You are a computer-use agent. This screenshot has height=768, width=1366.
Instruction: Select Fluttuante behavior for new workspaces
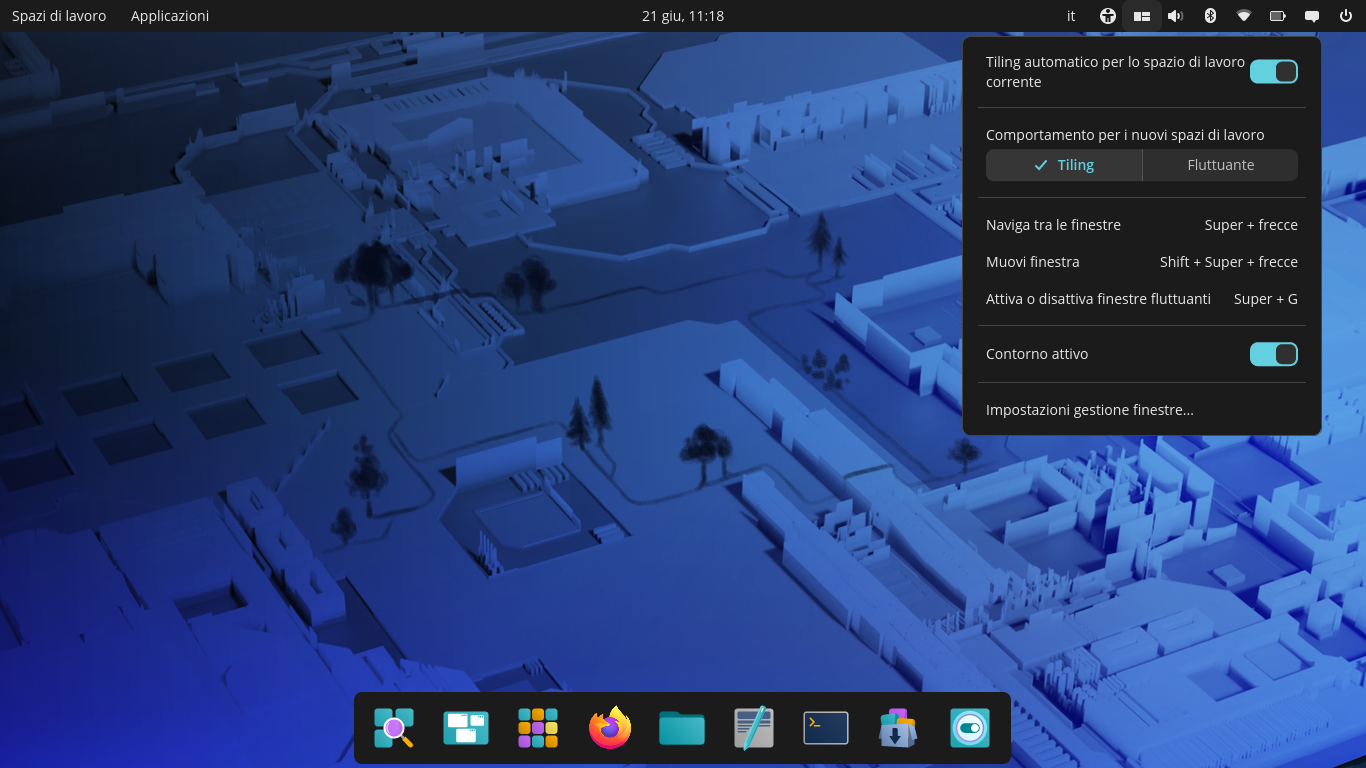[1220, 165]
